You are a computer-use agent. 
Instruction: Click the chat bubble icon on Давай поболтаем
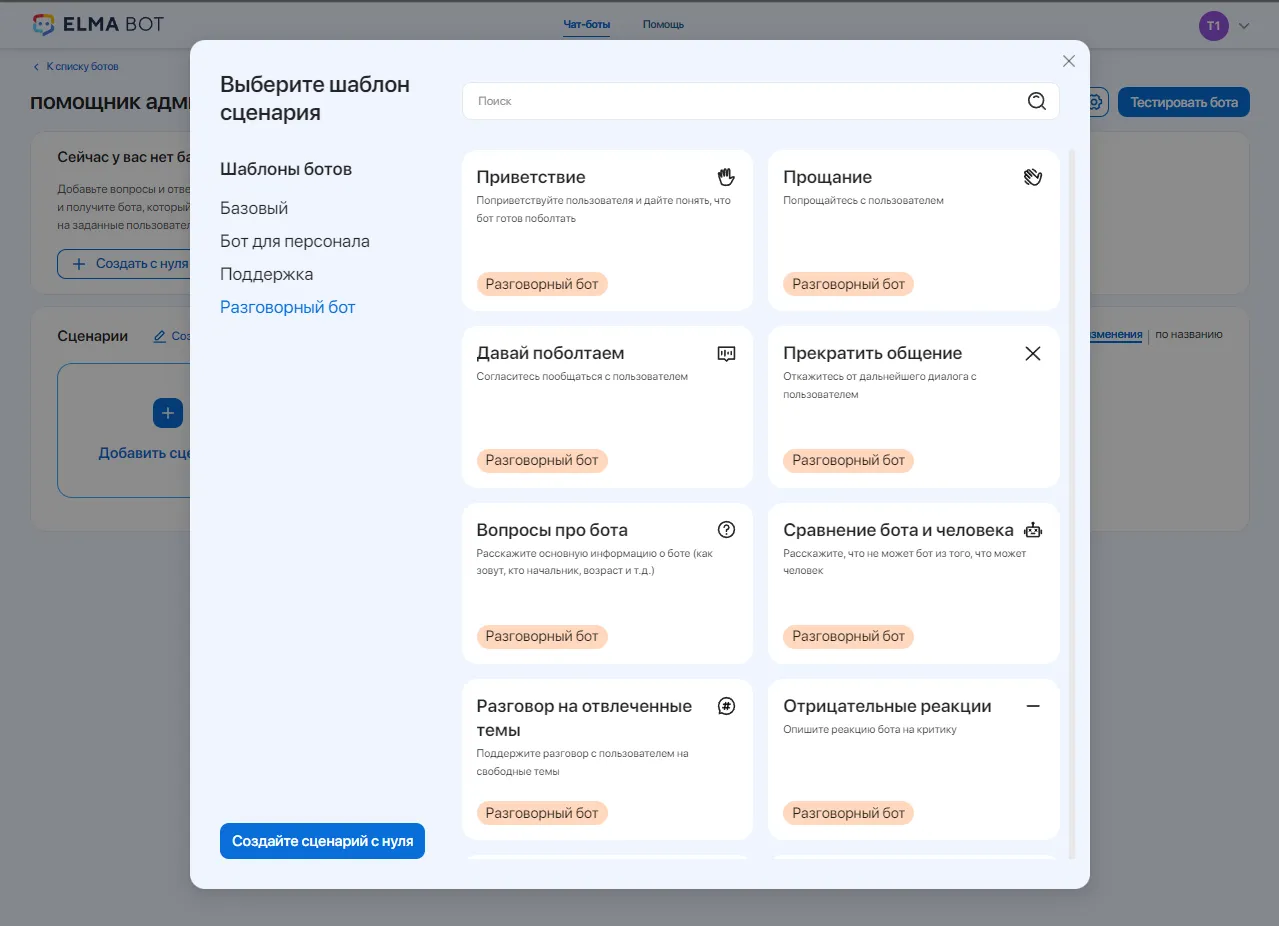[x=726, y=353]
